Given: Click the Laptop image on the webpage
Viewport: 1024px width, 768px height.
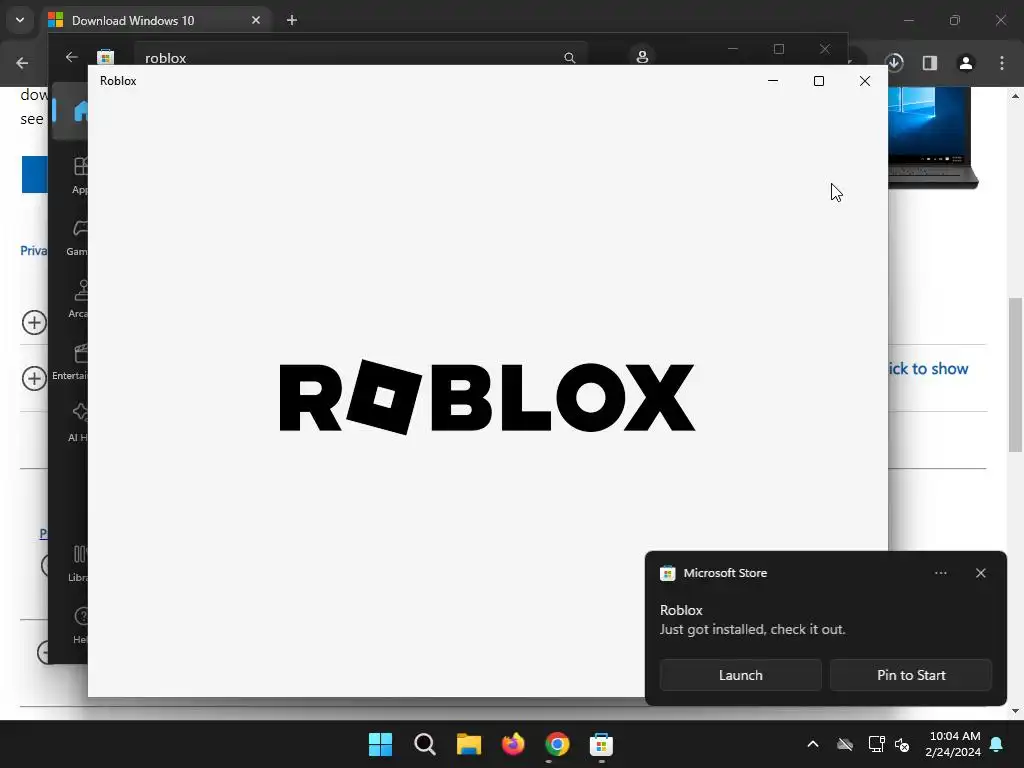Looking at the screenshot, I should click(932, 138).
